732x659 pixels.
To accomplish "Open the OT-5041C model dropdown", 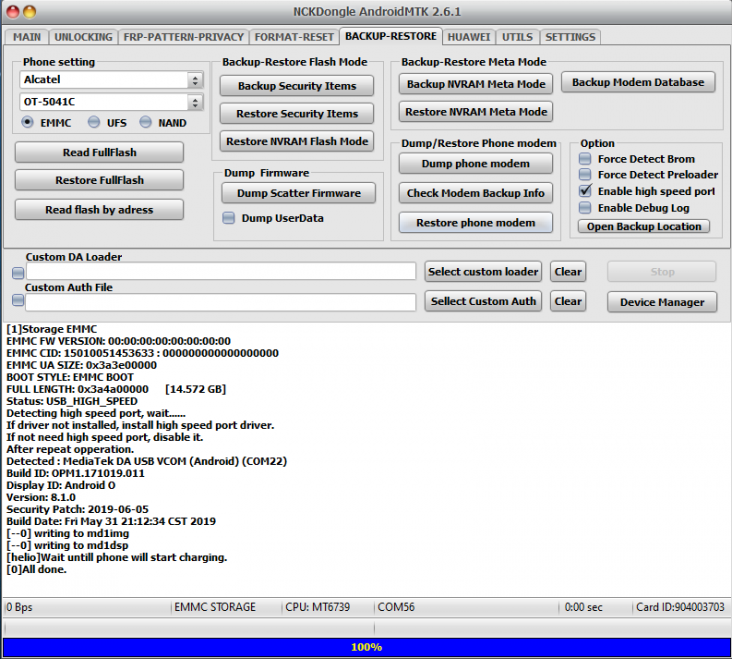I will (111, 102).
